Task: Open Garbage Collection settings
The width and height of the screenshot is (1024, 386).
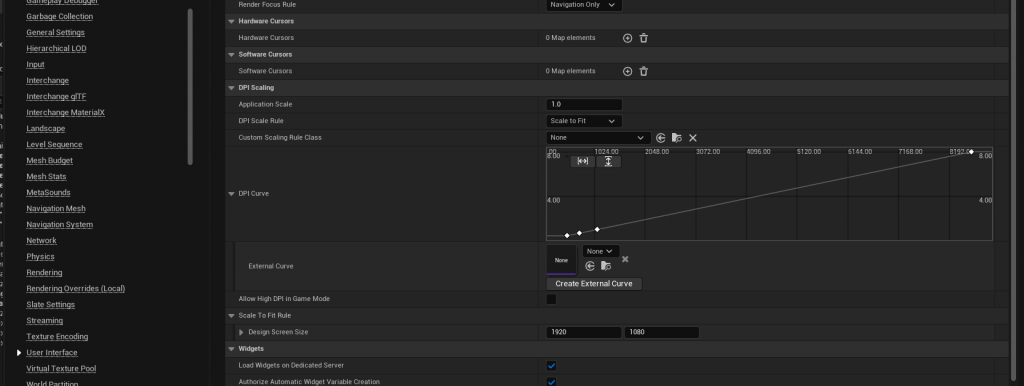Action: (59, 16)
